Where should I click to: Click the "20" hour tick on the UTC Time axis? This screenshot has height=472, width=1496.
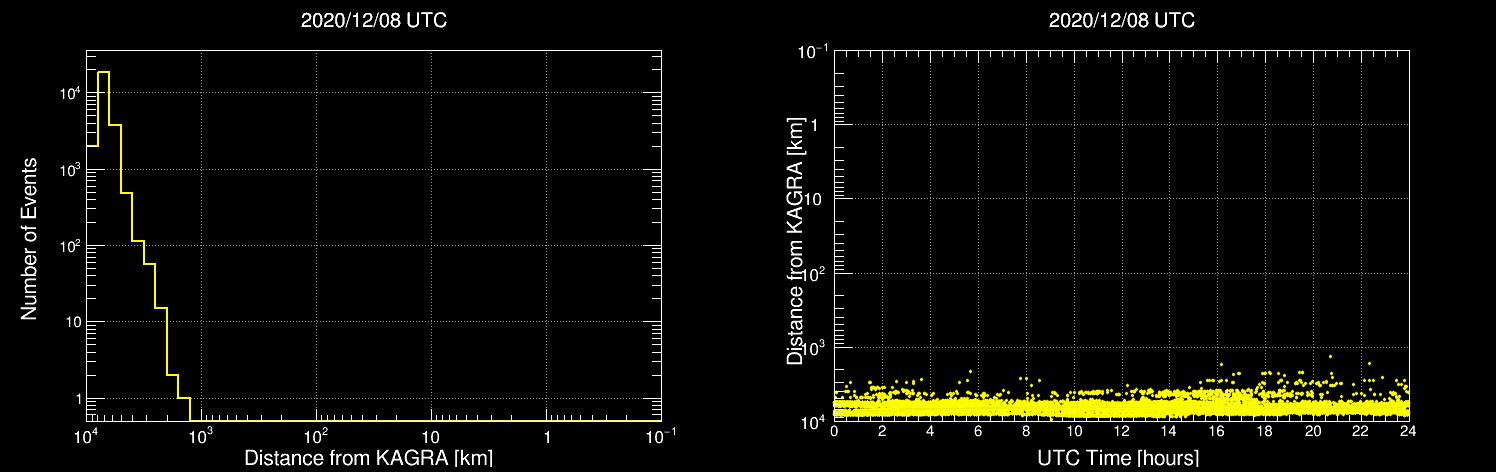pos(1313,432)
